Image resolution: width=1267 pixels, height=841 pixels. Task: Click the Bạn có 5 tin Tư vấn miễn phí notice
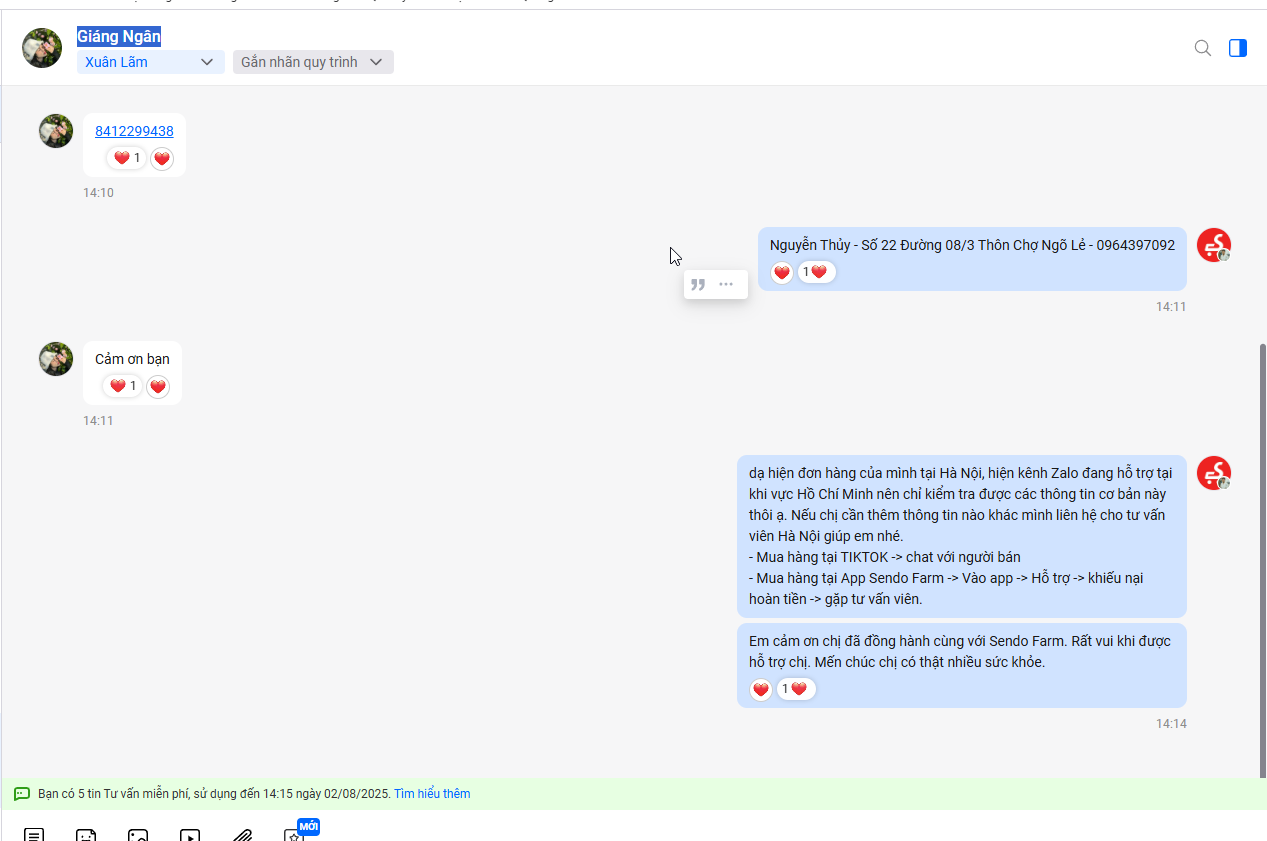click(x=214, y=794)
